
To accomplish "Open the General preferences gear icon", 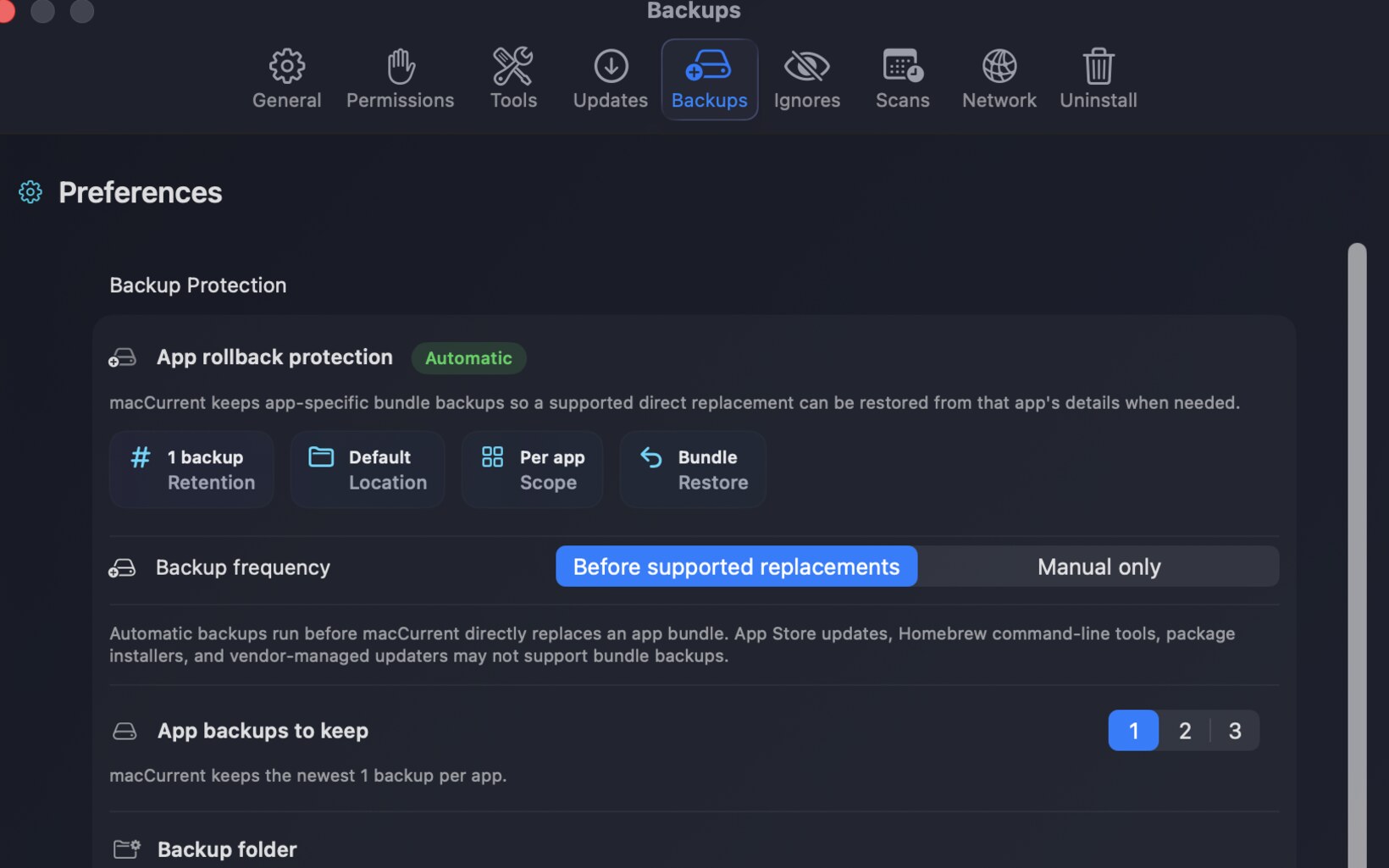I will pyautogui.click(x=286, y=66).
